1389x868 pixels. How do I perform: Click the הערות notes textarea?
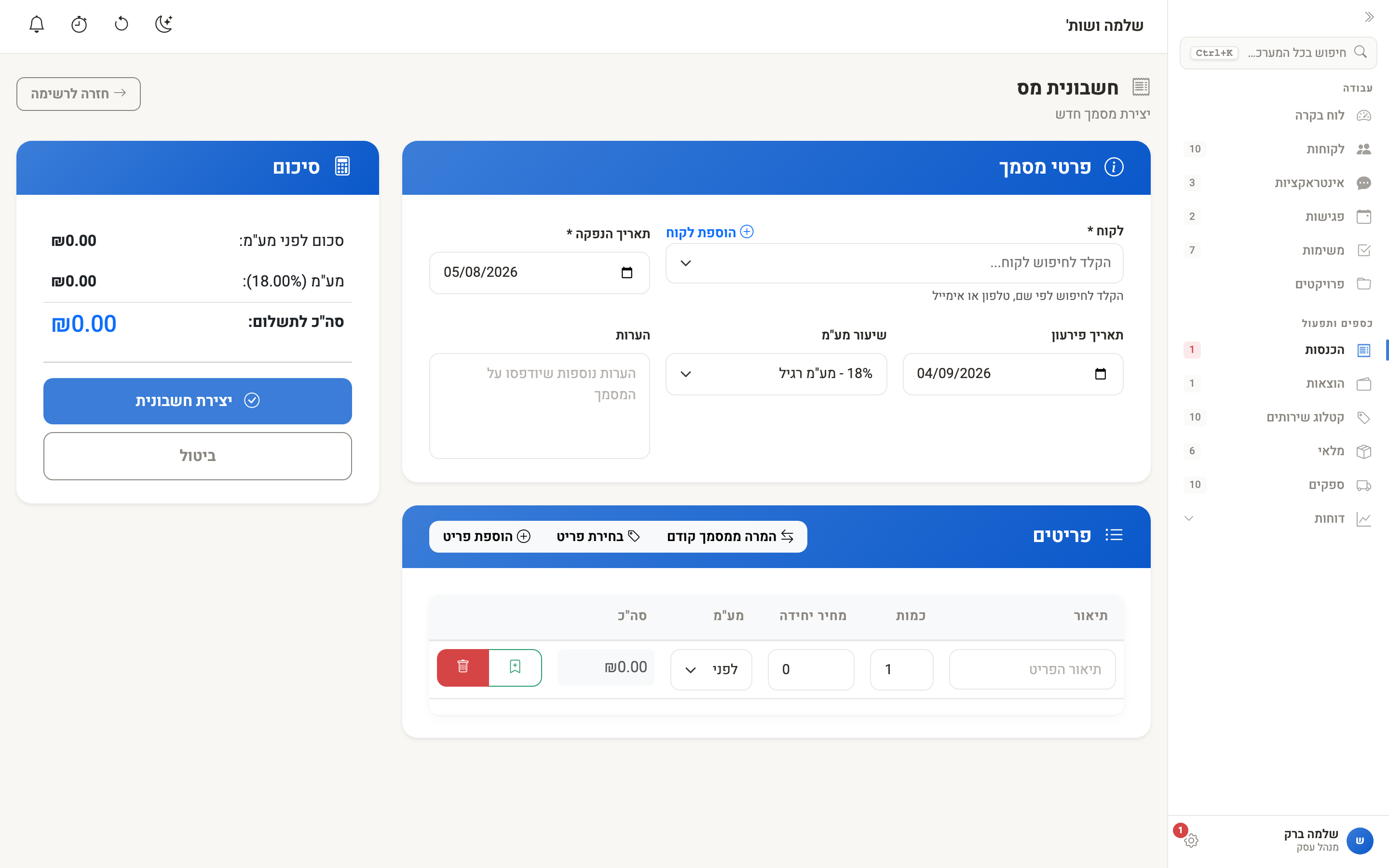[x=540, y=406]
